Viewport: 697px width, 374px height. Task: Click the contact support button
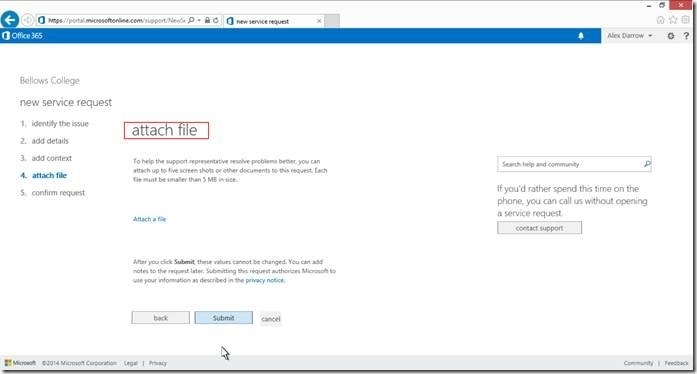point(539,228)
